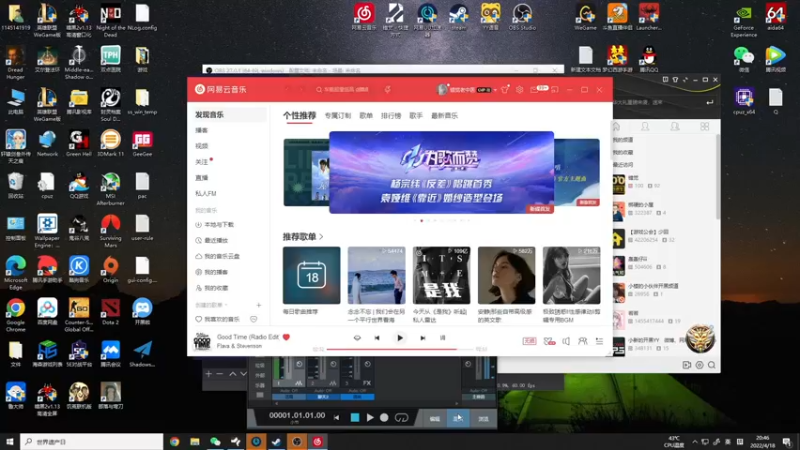This screenshot has height=450, width=800.
Task: Open Steam from the taskbar
Action: point(276,442)
